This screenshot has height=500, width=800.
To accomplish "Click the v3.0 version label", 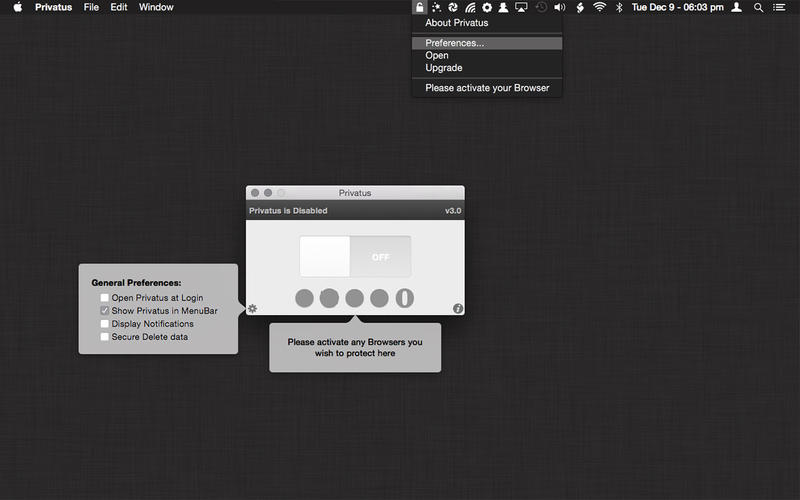I will [453, 211].
